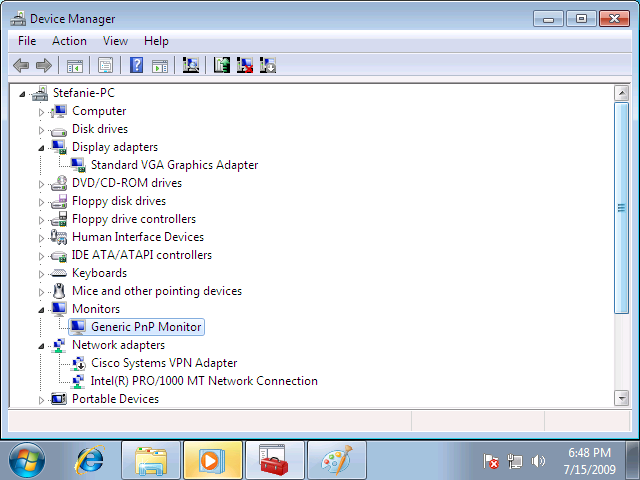
Task: Collapse the Network adapters node
Action: click(42, 345)
